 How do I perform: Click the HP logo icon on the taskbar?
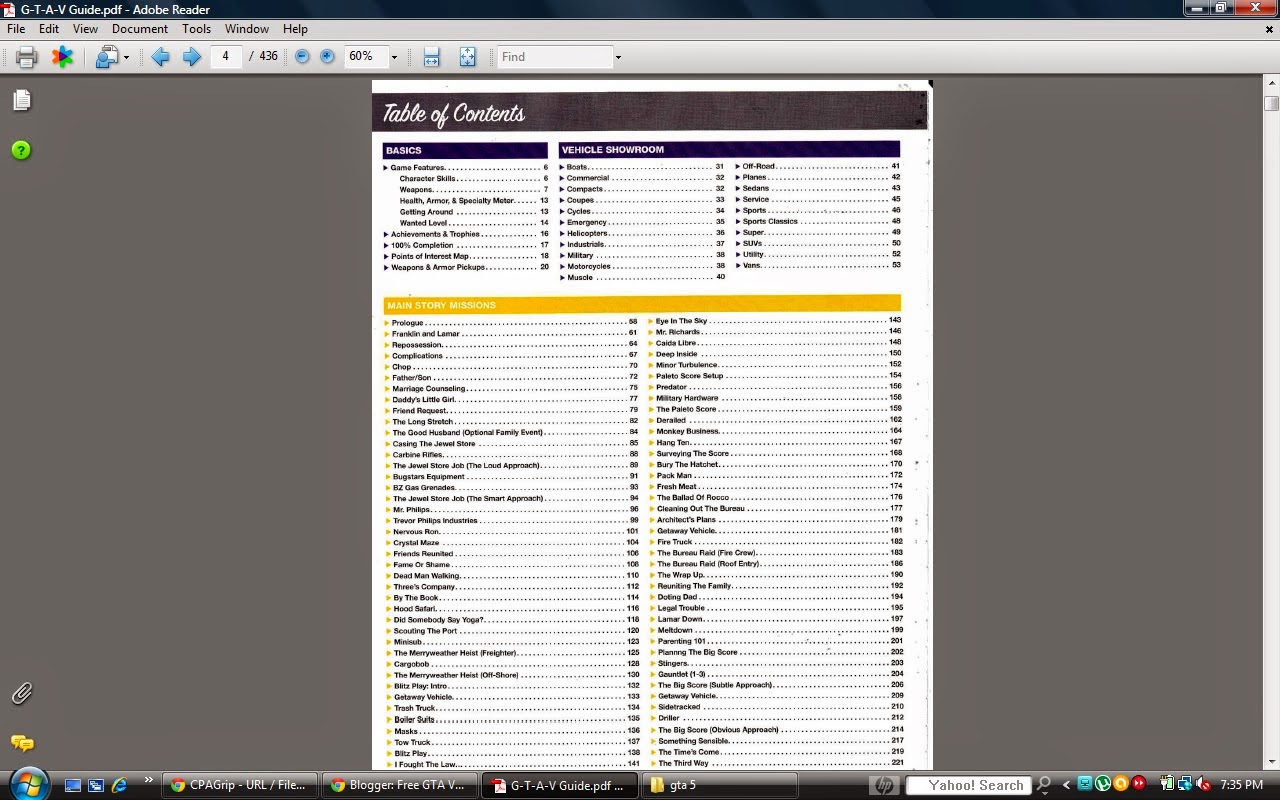tap(884, 785)
